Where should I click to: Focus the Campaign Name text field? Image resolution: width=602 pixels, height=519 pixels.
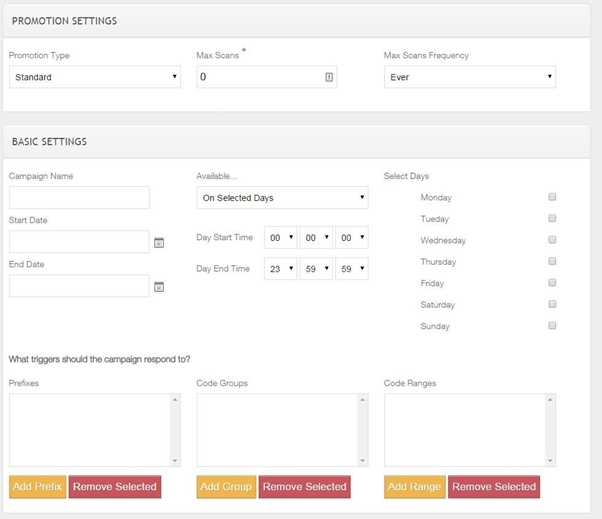pyautogui.click(x=79, y=198)
